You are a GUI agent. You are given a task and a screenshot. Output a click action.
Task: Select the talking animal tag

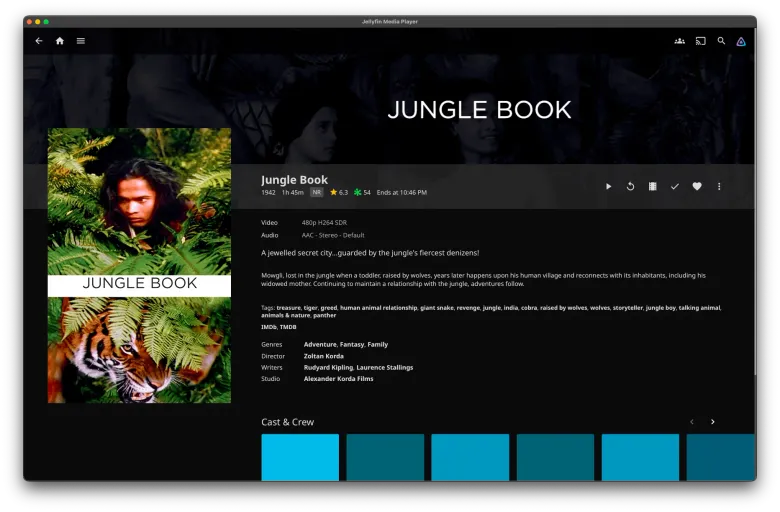click(x=699, y=308)
